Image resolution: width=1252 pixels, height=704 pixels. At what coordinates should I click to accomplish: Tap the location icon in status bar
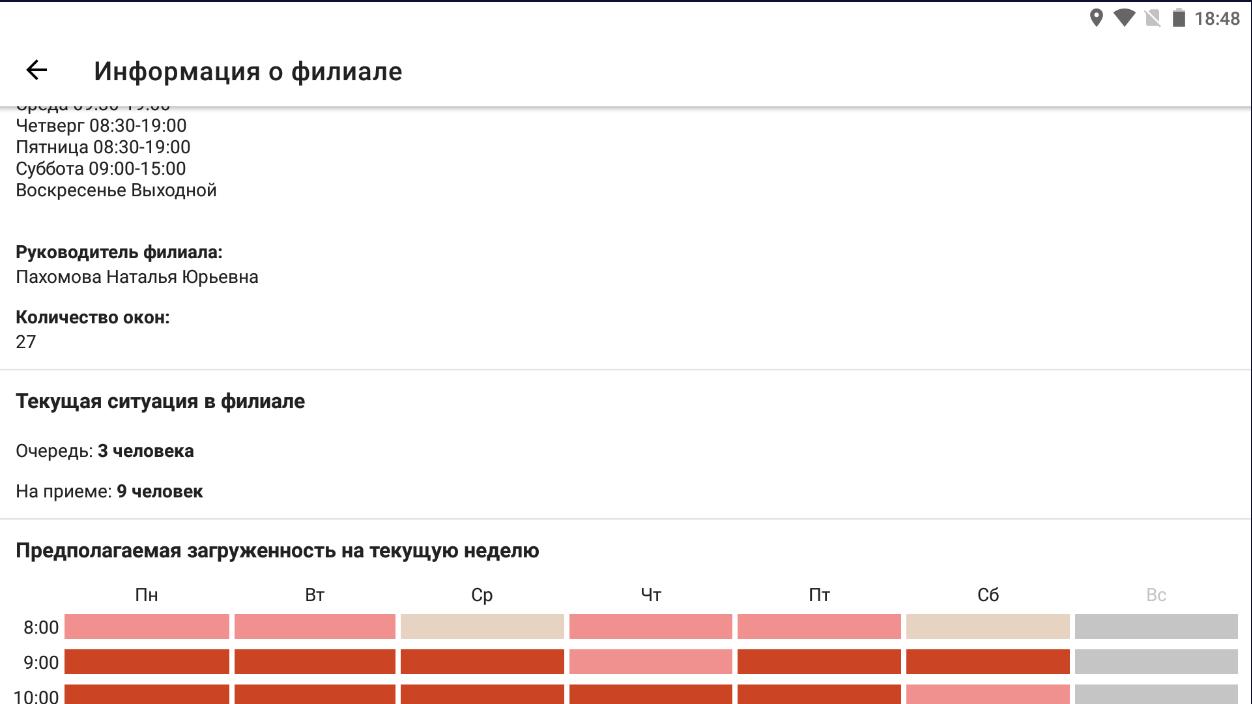coord(1096,18)
